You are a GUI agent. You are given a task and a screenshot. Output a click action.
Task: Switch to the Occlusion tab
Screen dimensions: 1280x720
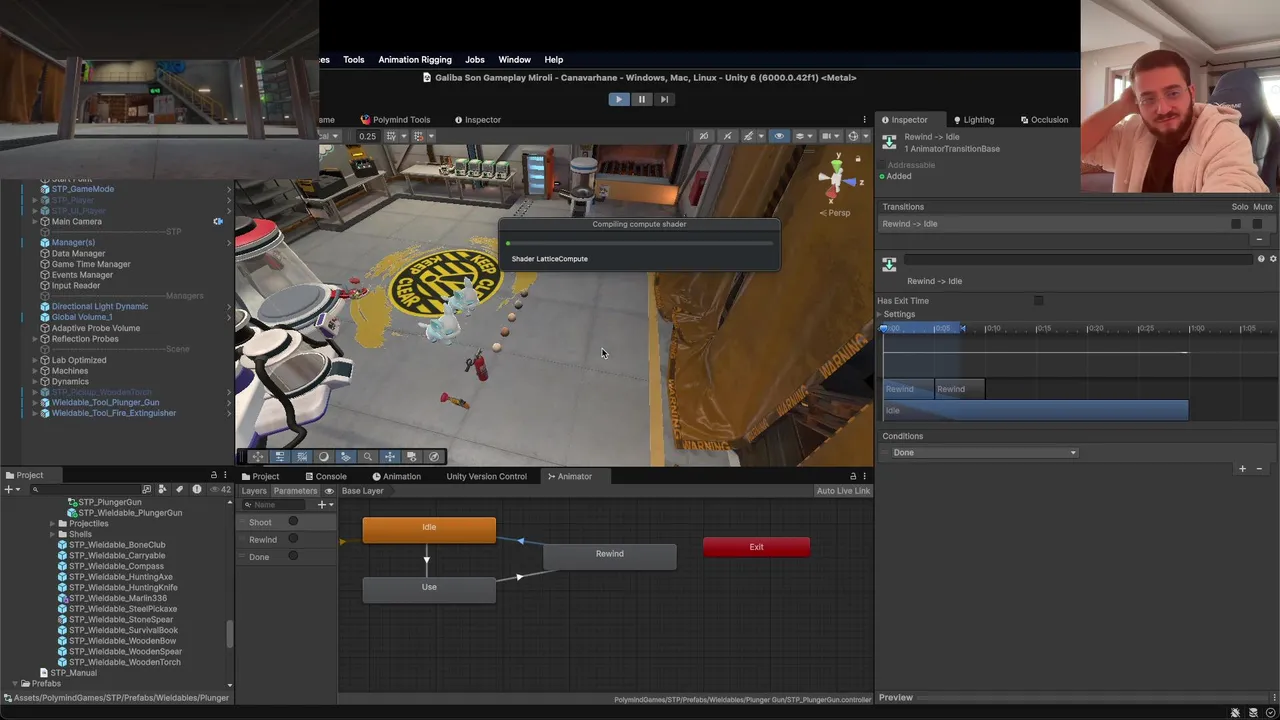pos(1044,120)
